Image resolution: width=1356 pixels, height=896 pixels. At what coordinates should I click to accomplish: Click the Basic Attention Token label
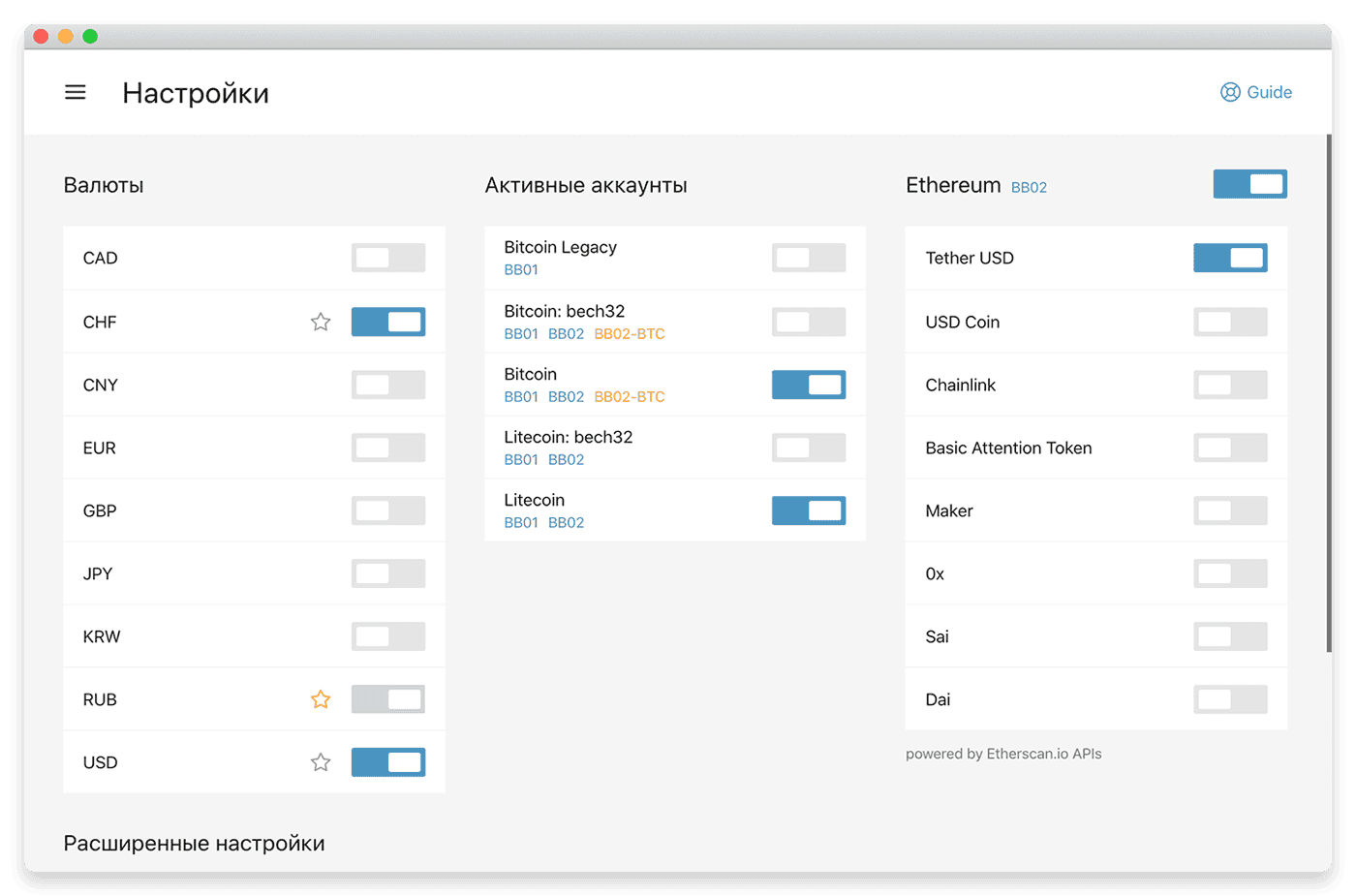coord(1008,448)
